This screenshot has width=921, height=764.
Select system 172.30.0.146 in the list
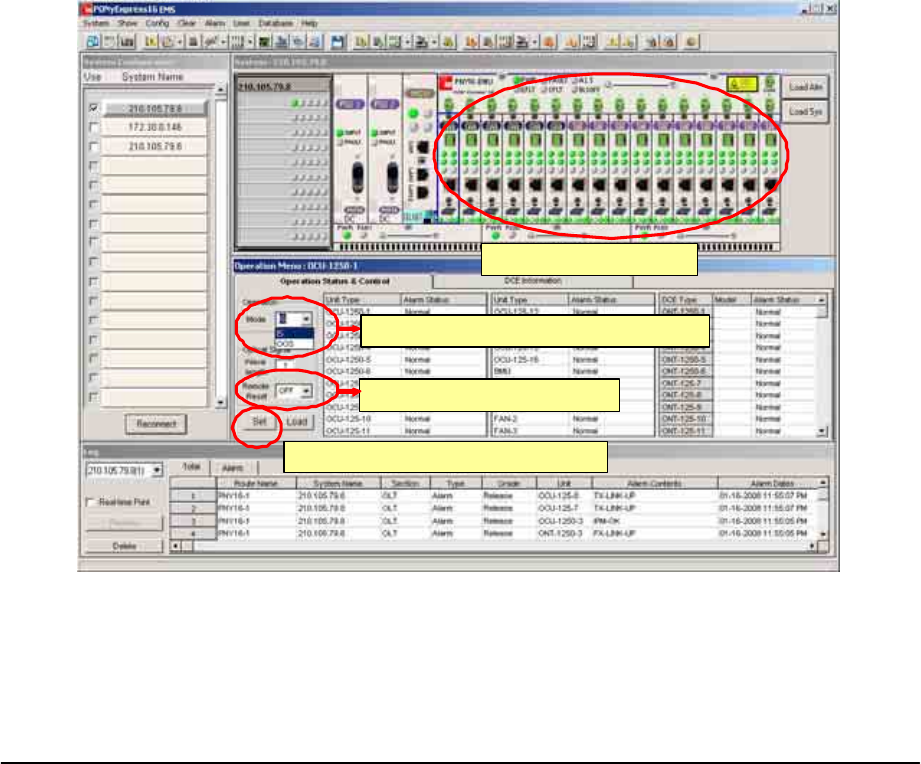coord(155,127)
